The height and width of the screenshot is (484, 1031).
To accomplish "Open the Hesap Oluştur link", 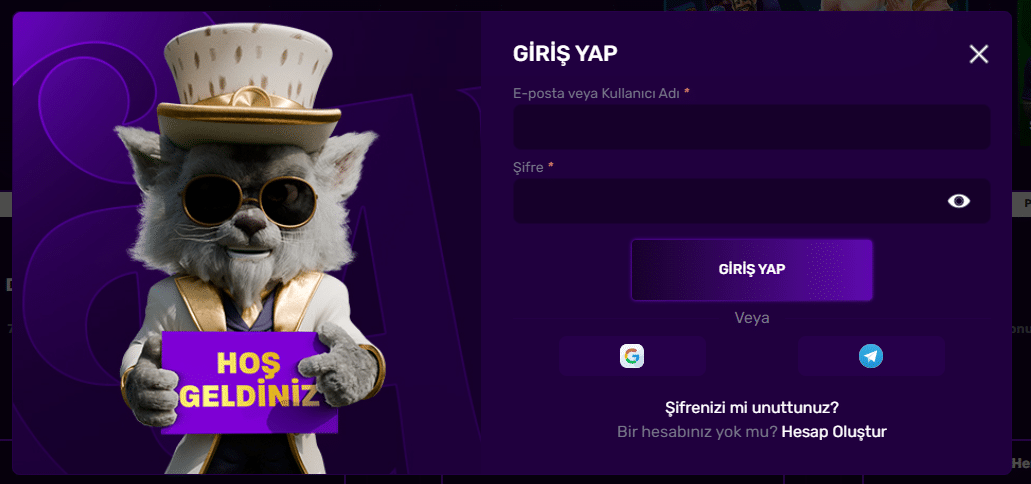I will [834, 432].
